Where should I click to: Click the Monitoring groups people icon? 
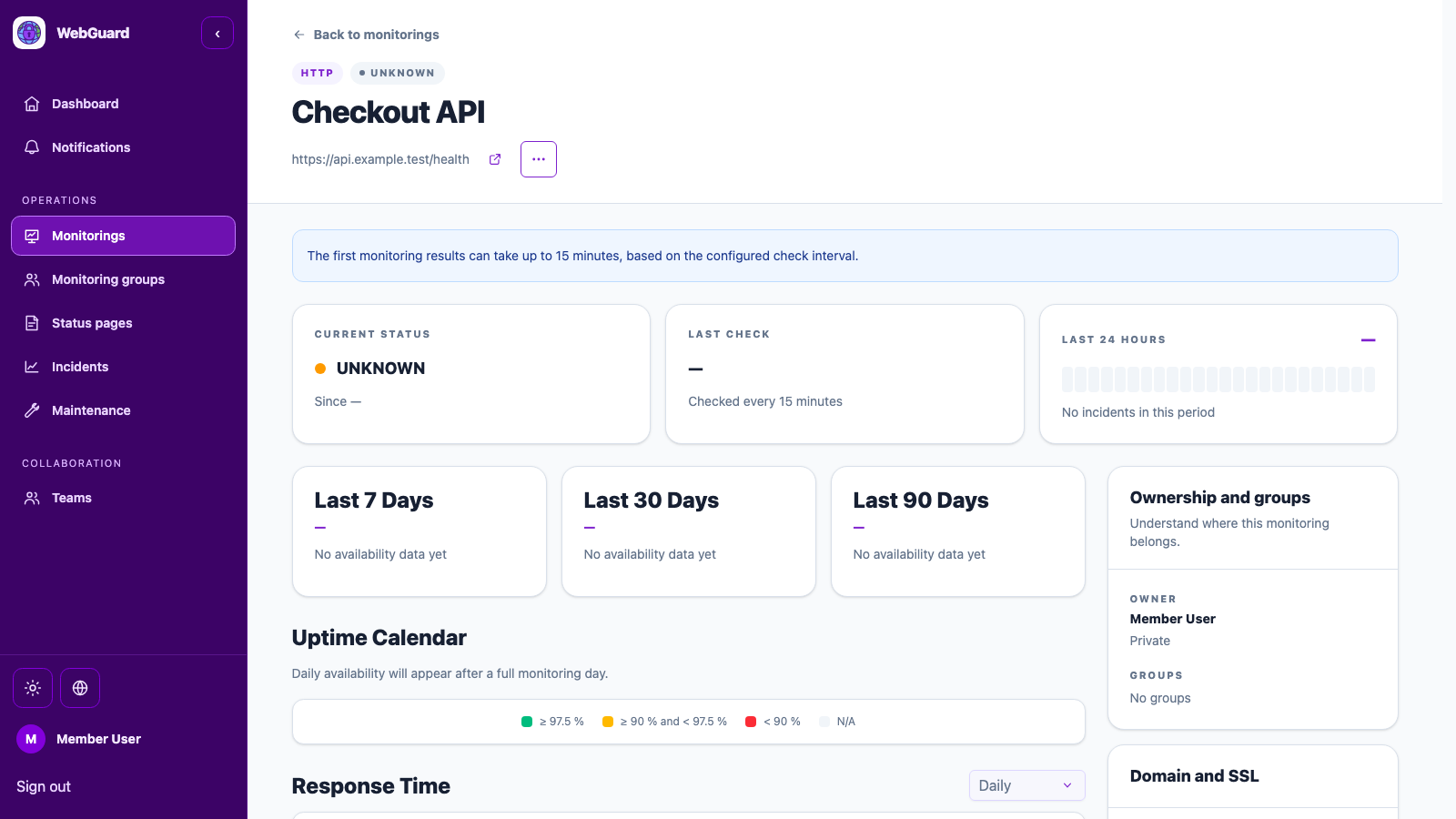coord(32,279)
